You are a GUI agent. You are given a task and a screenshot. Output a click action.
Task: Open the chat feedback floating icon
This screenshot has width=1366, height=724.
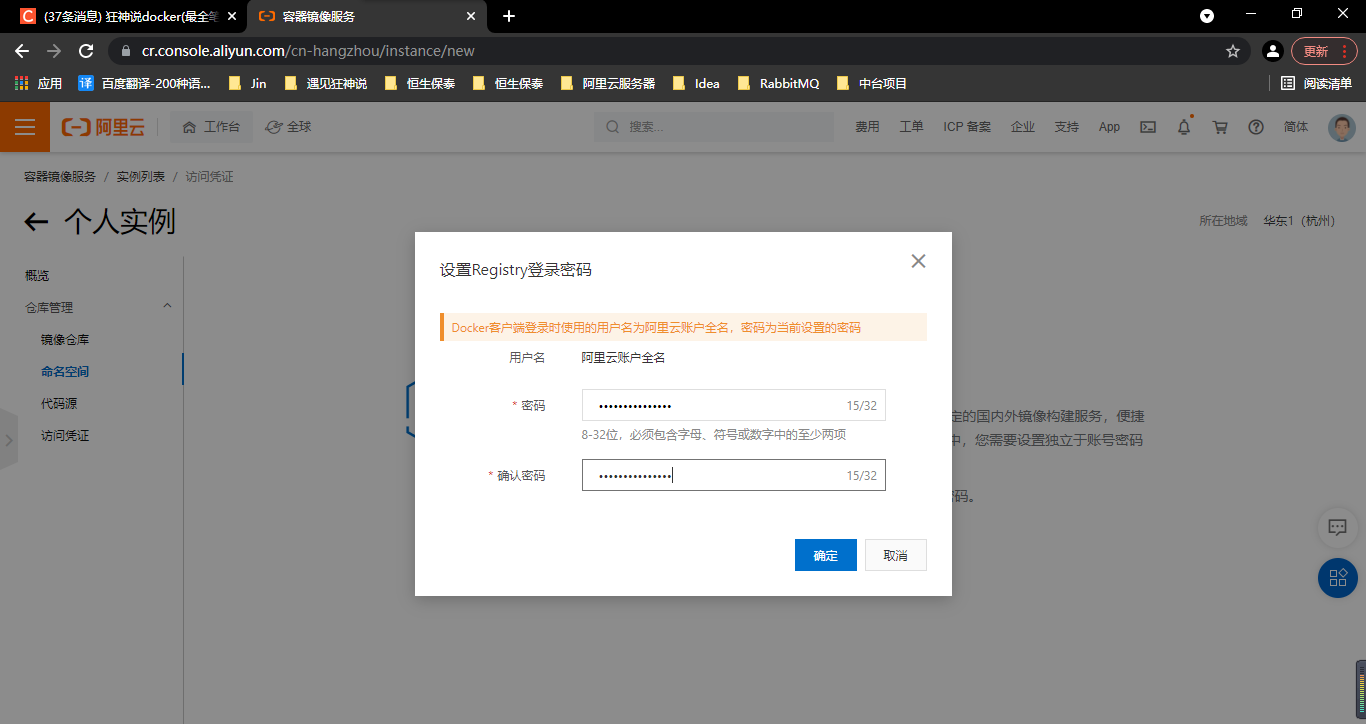[x=1338, y=527]
